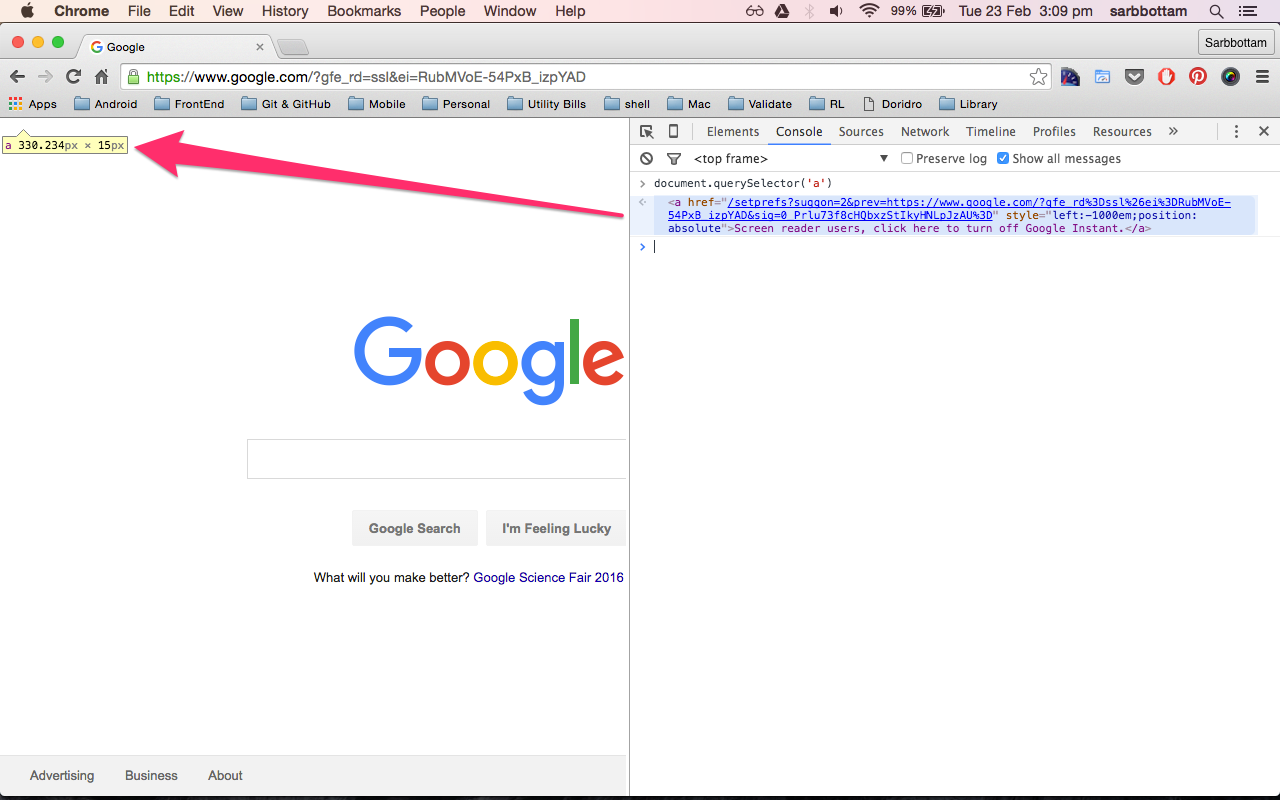Click I'm Feeling Lucky button
Screen dimensions: 1280x800
(x=556, y=528)
